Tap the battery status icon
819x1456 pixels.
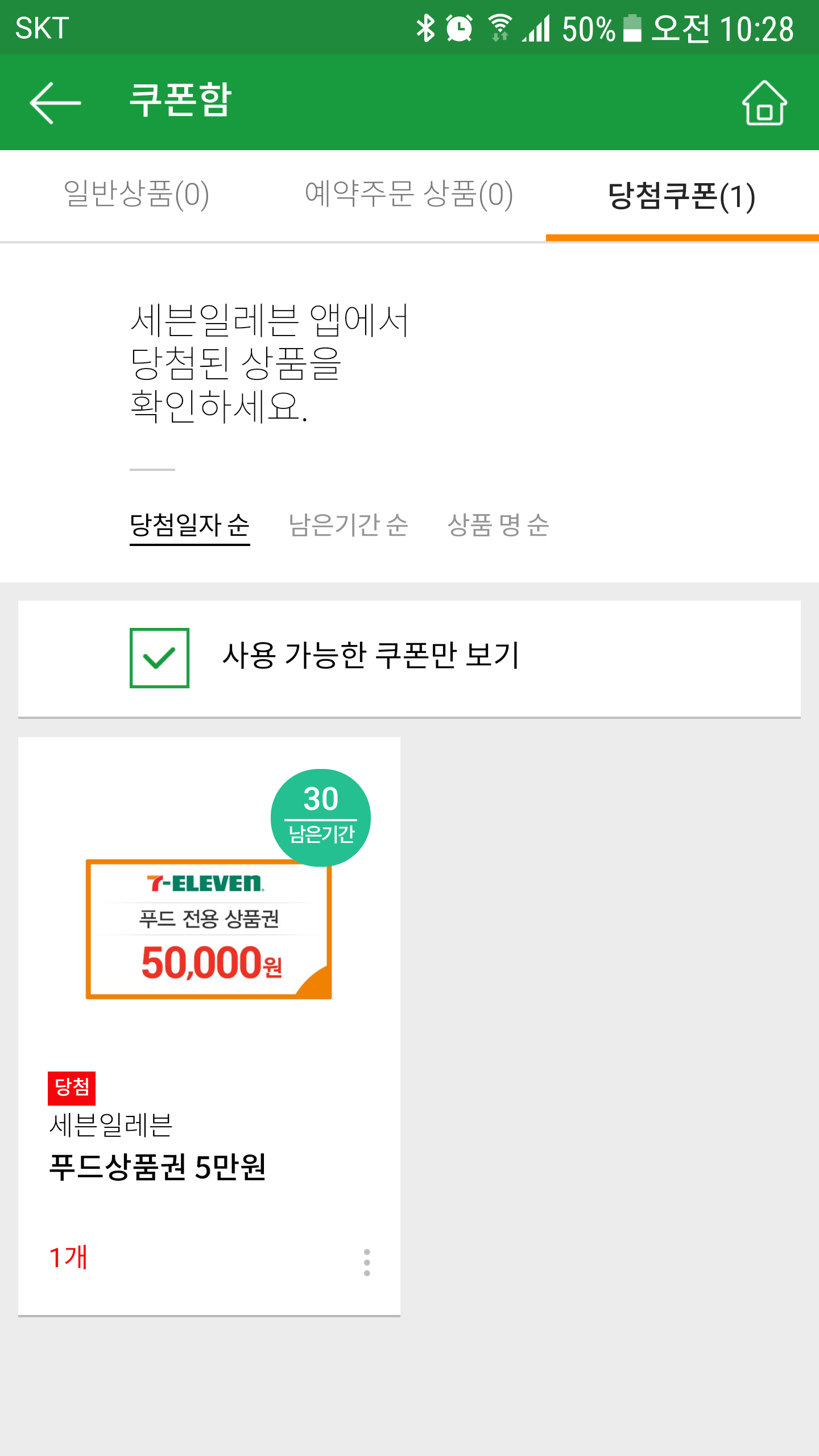pos(632,28)
